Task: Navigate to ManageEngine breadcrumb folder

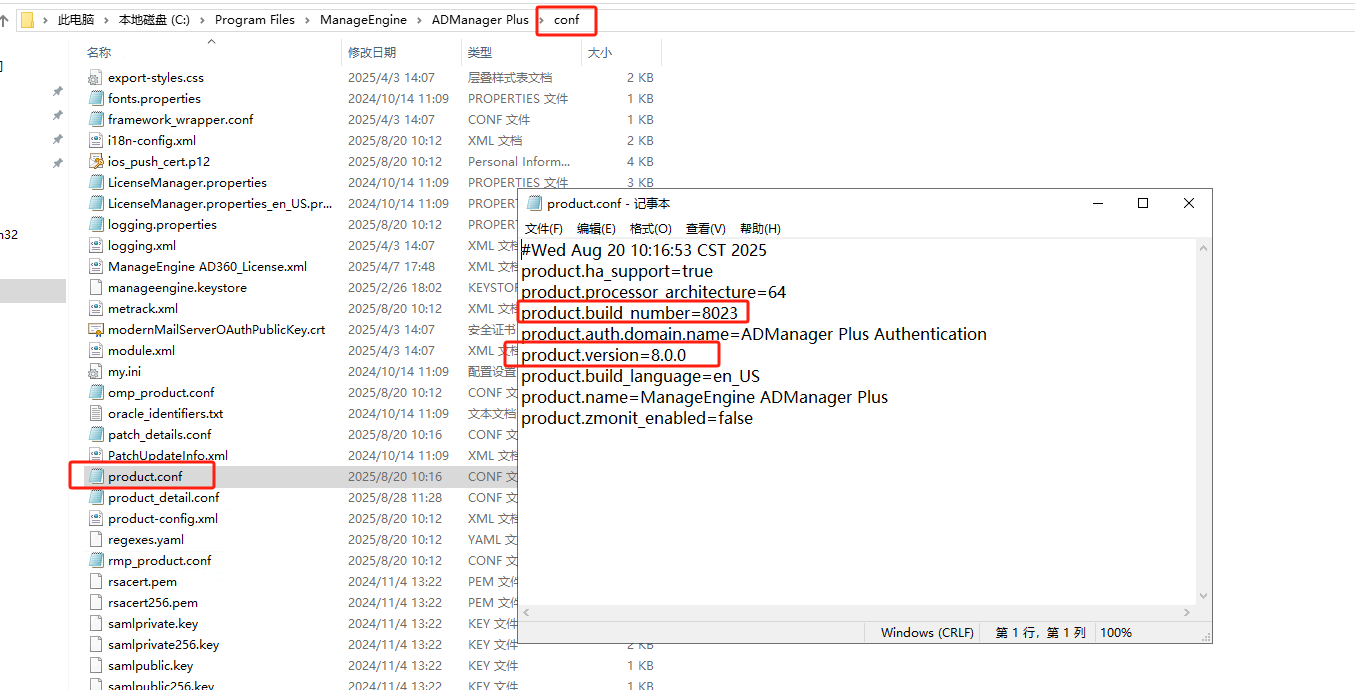Action: coord(364,20)
